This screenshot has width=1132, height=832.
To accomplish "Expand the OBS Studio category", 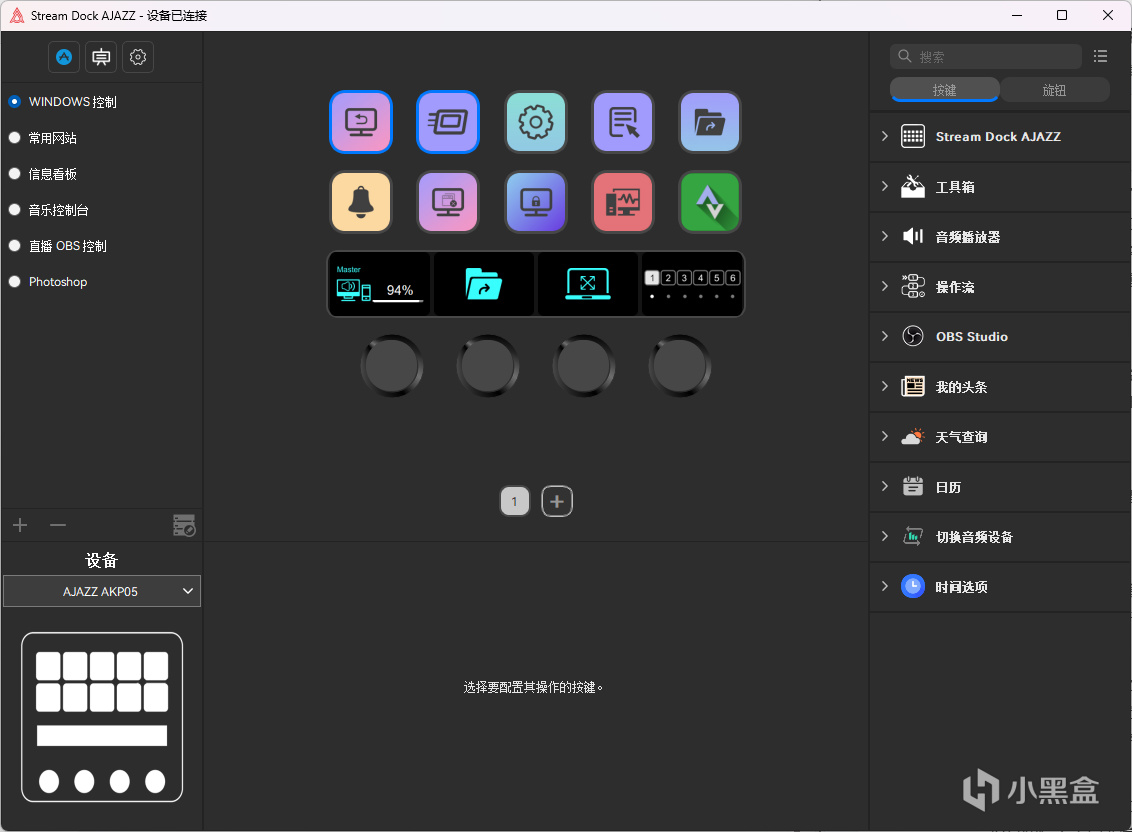I will coord(884,336).
